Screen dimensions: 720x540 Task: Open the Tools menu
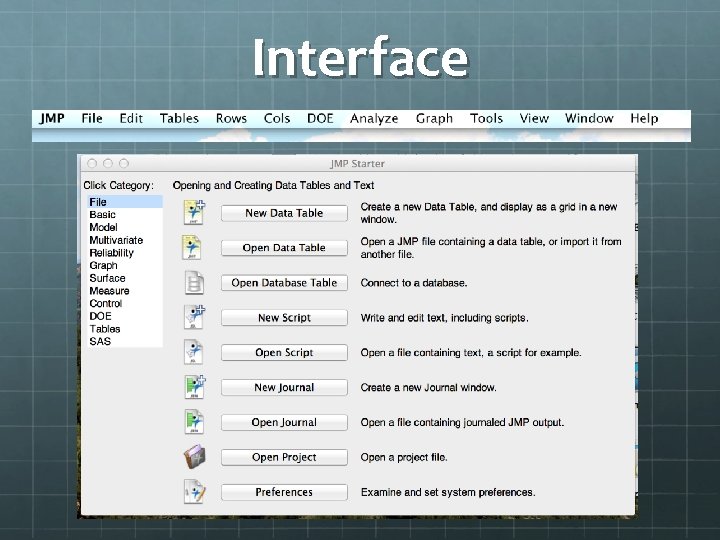pos(486,118)
